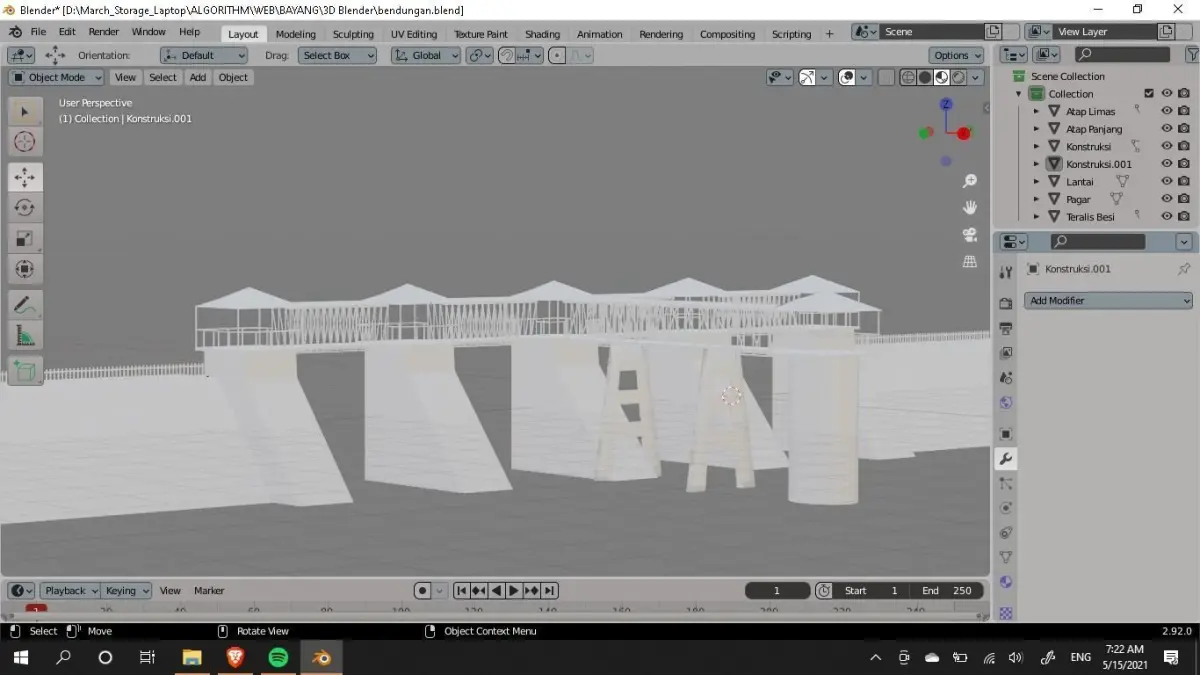
Task: Open Material properties sphere tab
Action: (1006, 582)
